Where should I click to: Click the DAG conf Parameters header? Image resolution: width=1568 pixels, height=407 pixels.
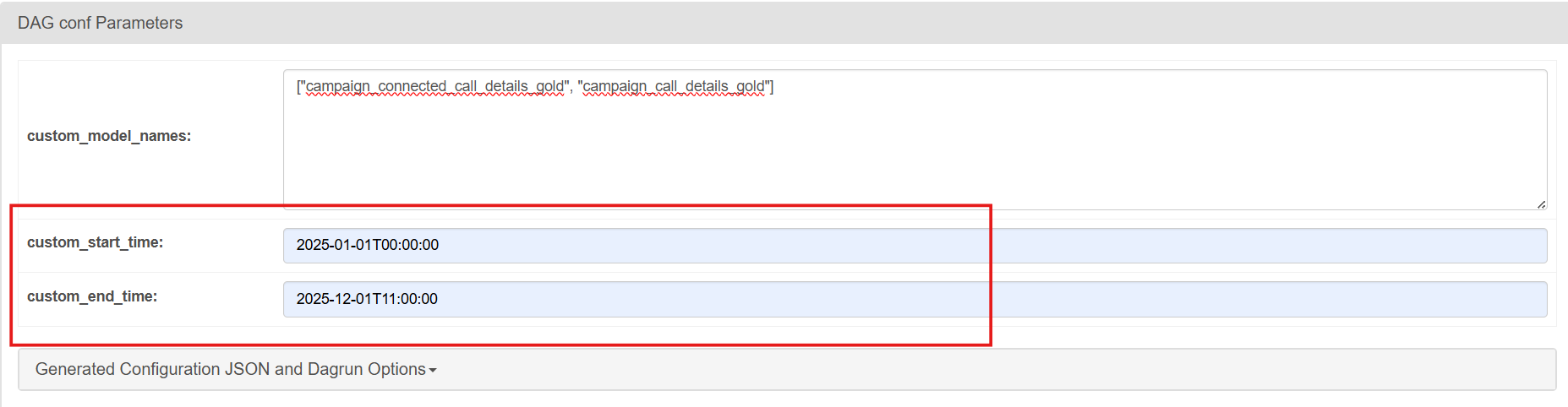point(100,23)
